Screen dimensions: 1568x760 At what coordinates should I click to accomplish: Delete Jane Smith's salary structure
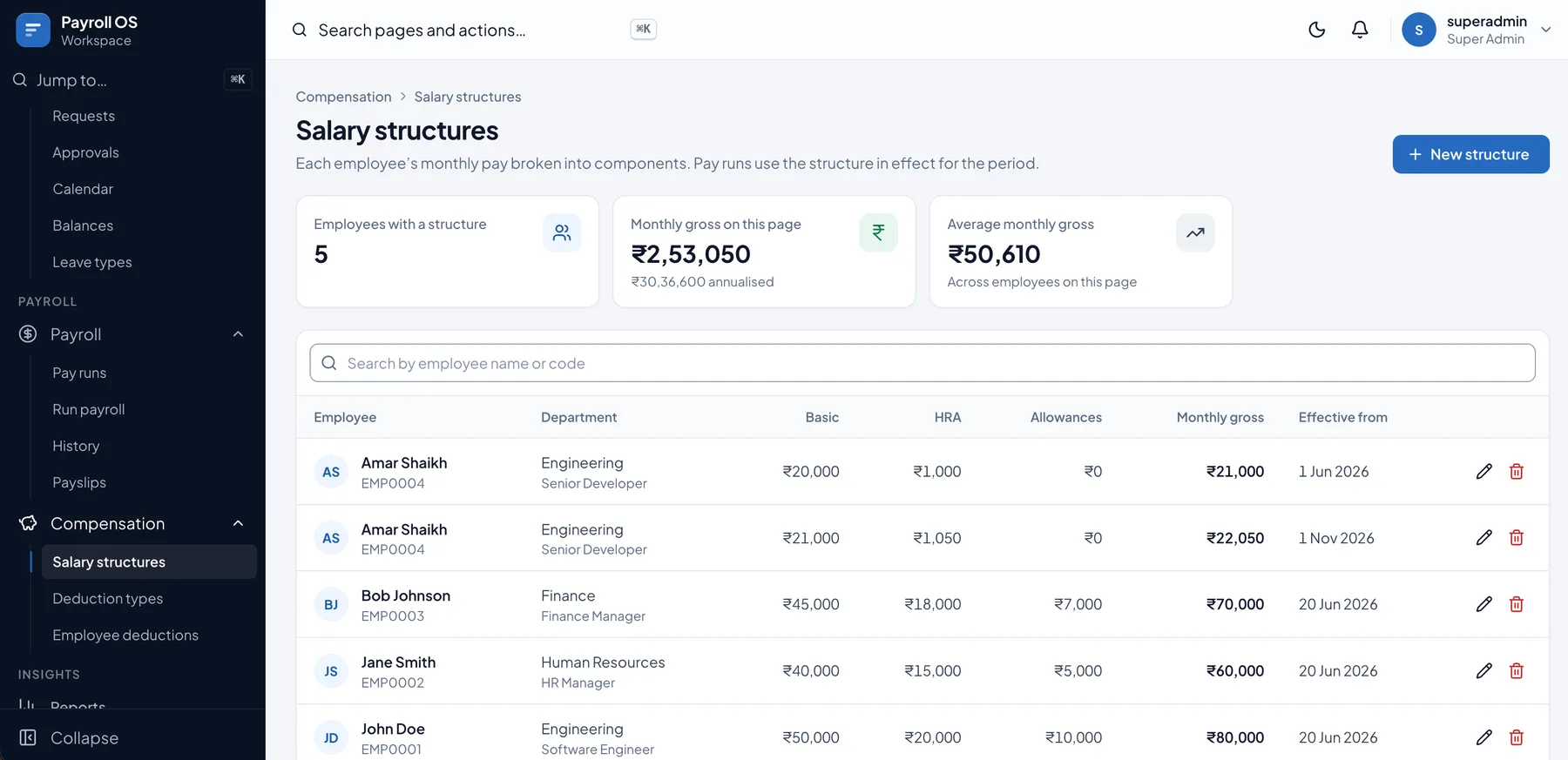click(1517, 671)
